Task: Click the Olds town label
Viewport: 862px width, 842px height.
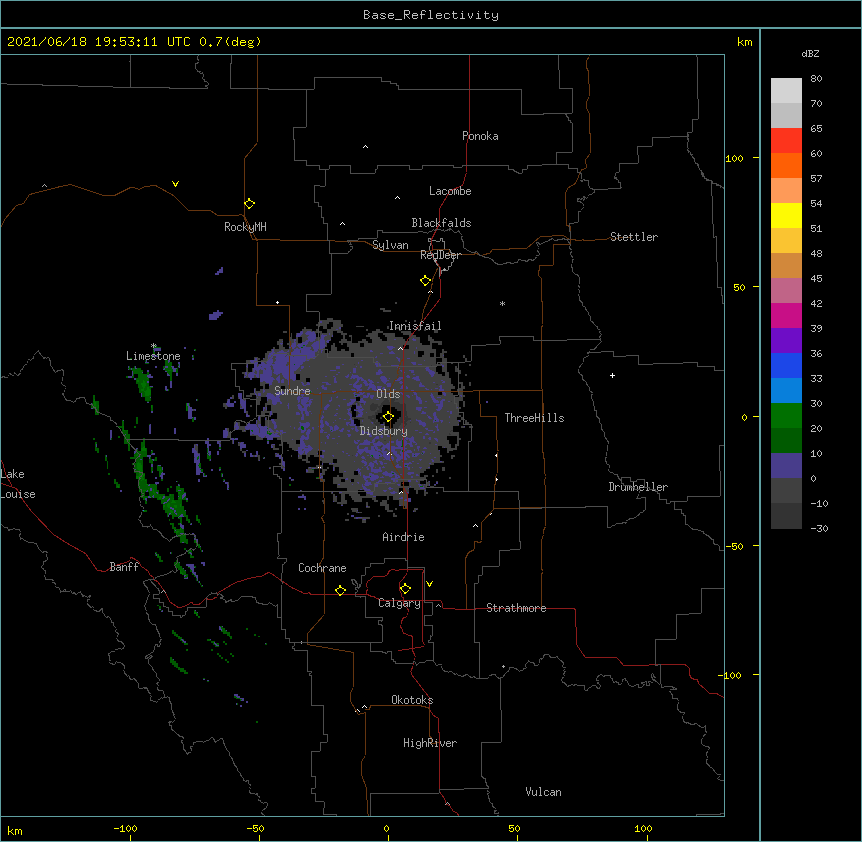Action: click(x=388, y=394)
